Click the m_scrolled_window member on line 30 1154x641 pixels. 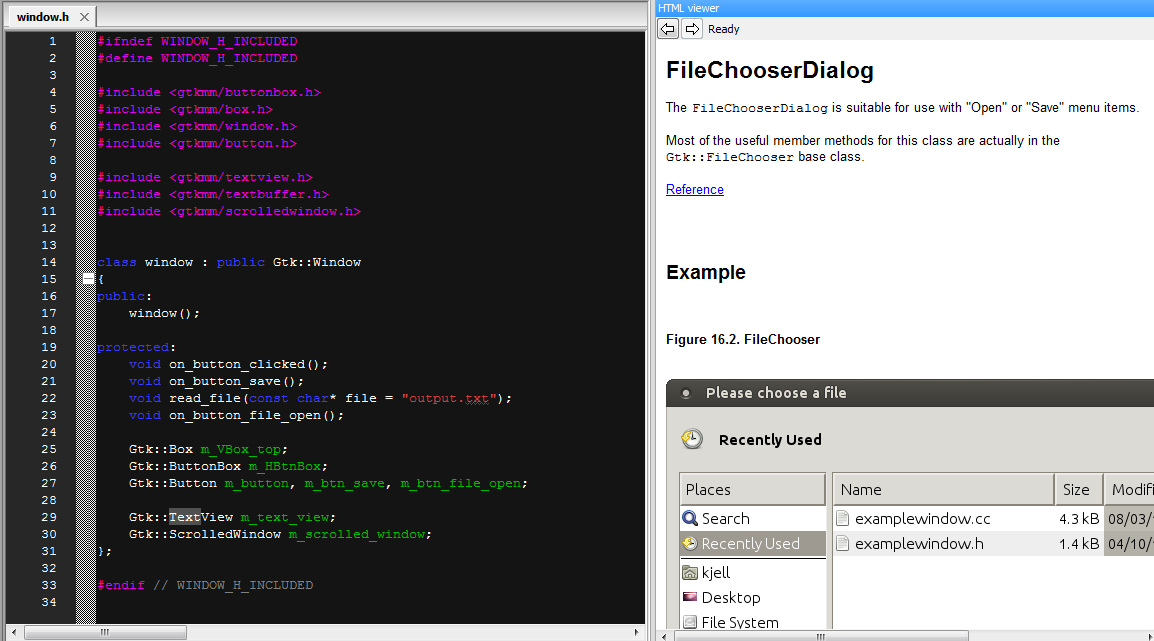click(x=357, y=534)
